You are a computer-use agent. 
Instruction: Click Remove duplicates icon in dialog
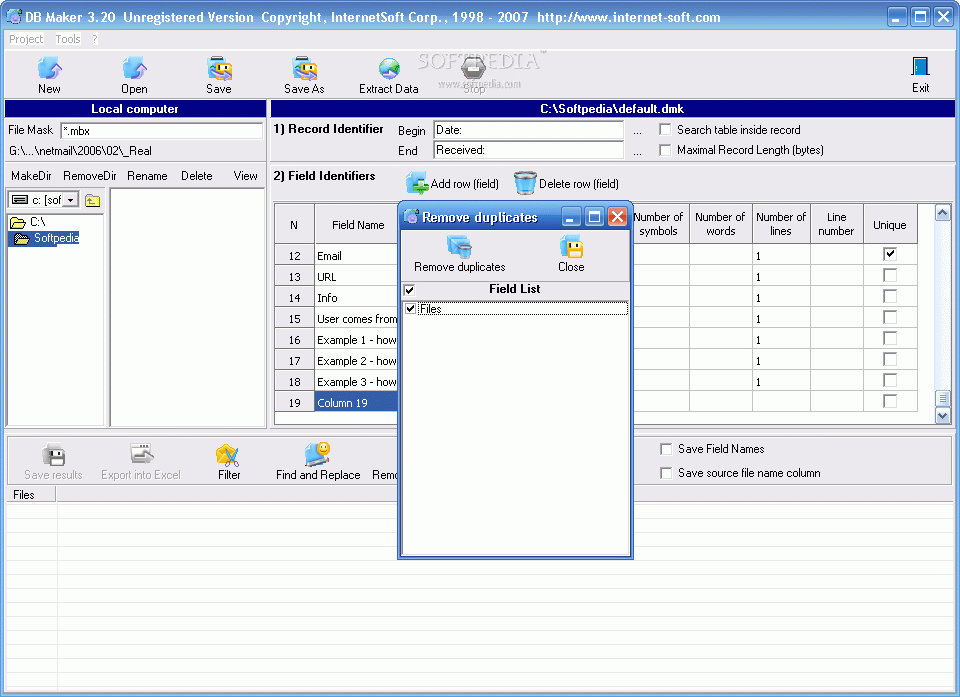coord(459,247)
